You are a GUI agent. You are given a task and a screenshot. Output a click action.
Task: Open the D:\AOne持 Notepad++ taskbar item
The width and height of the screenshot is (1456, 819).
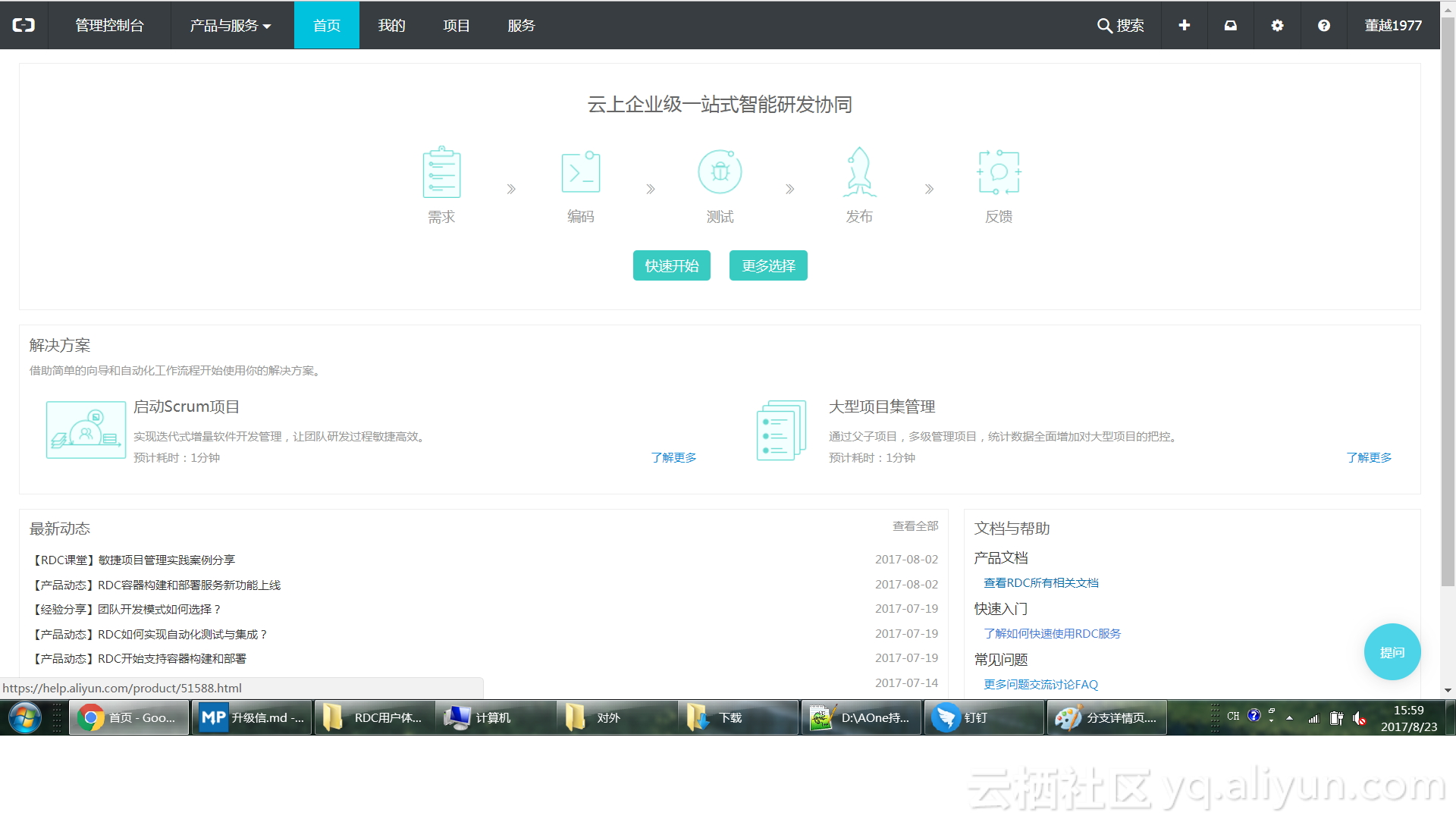point(861,717)
